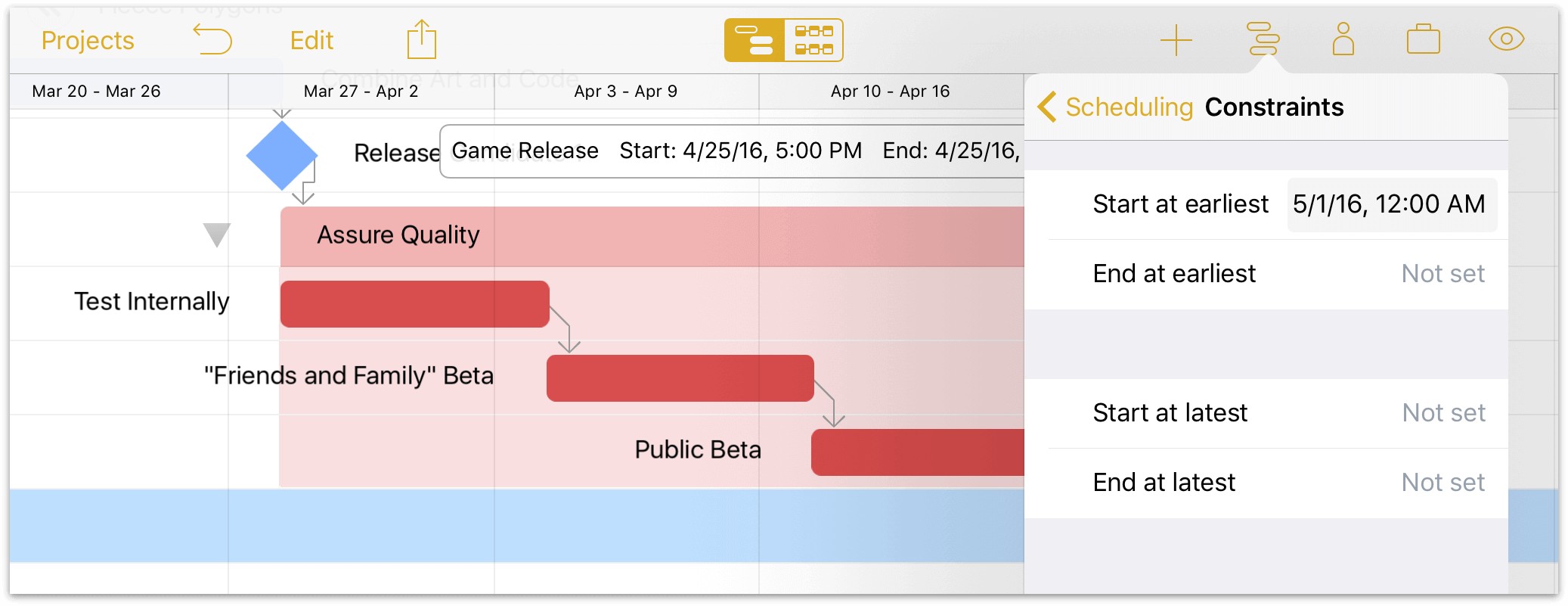Open the share/export icon
This screenshot has width=1568, height=606.
click(x=421, y=39)
